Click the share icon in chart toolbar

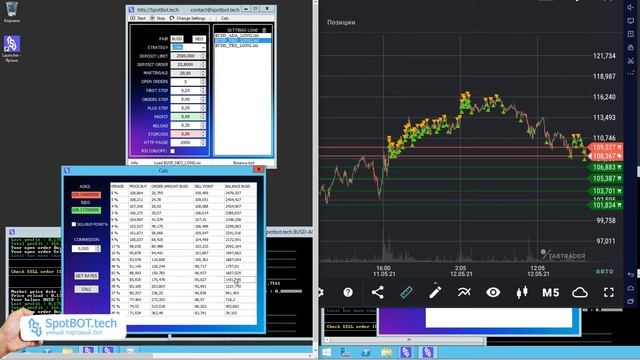pos(378,292)
